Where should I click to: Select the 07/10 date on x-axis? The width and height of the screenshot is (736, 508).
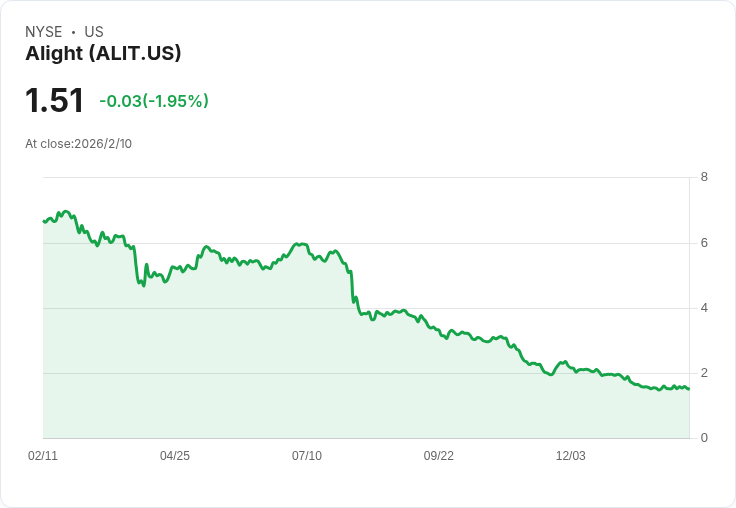[307, 456]
